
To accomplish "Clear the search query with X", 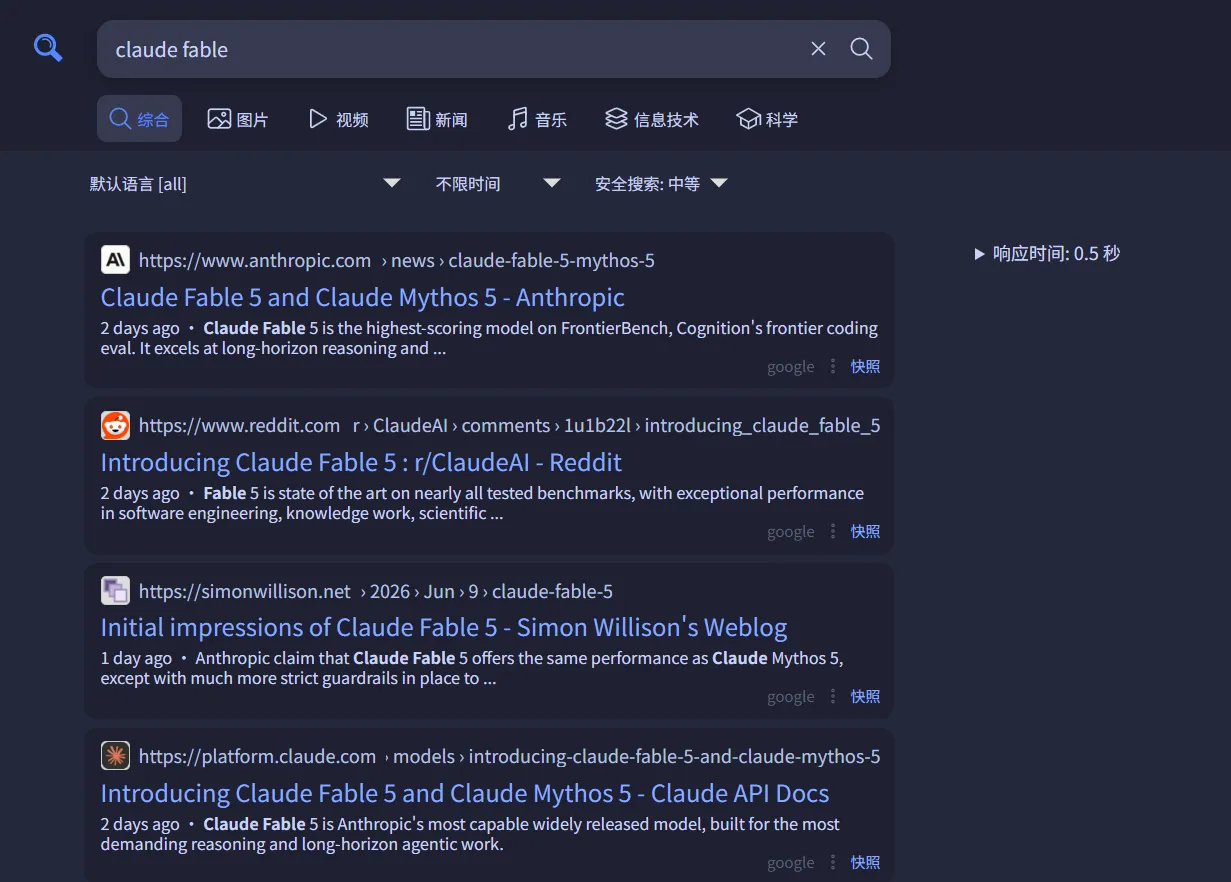I will (818, 49).
